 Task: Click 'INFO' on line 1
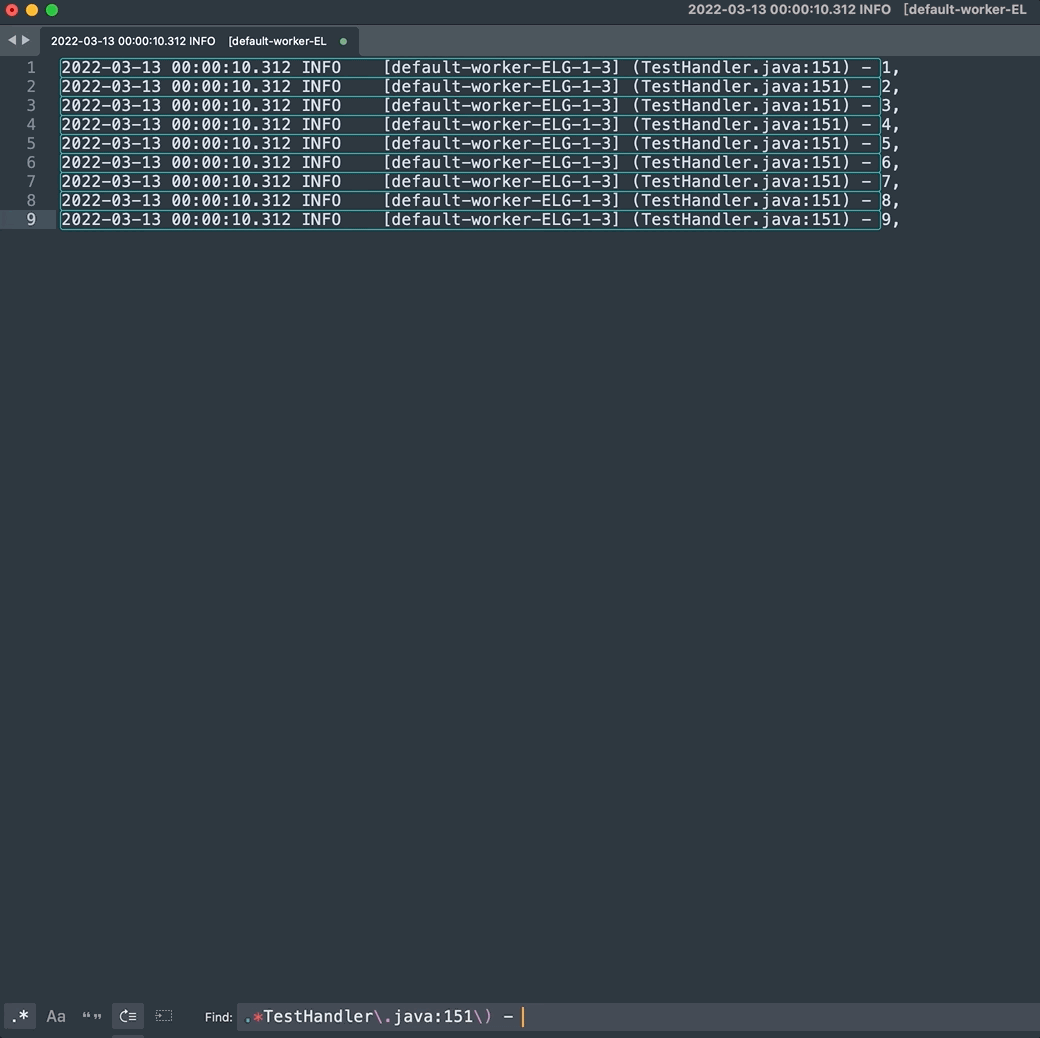[x=321, y=67]
